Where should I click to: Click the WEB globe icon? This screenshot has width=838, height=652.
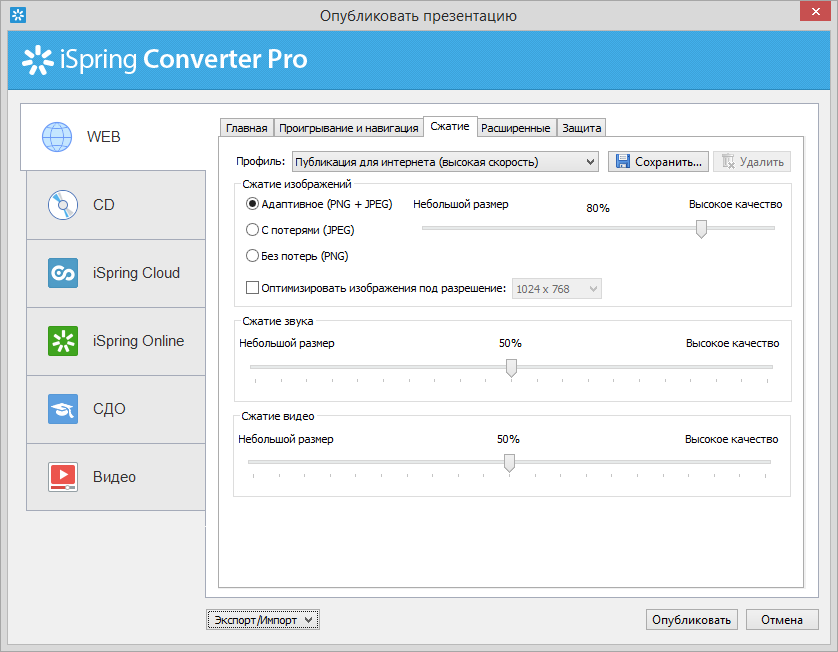pyautogui.click(x=57, y=137)
